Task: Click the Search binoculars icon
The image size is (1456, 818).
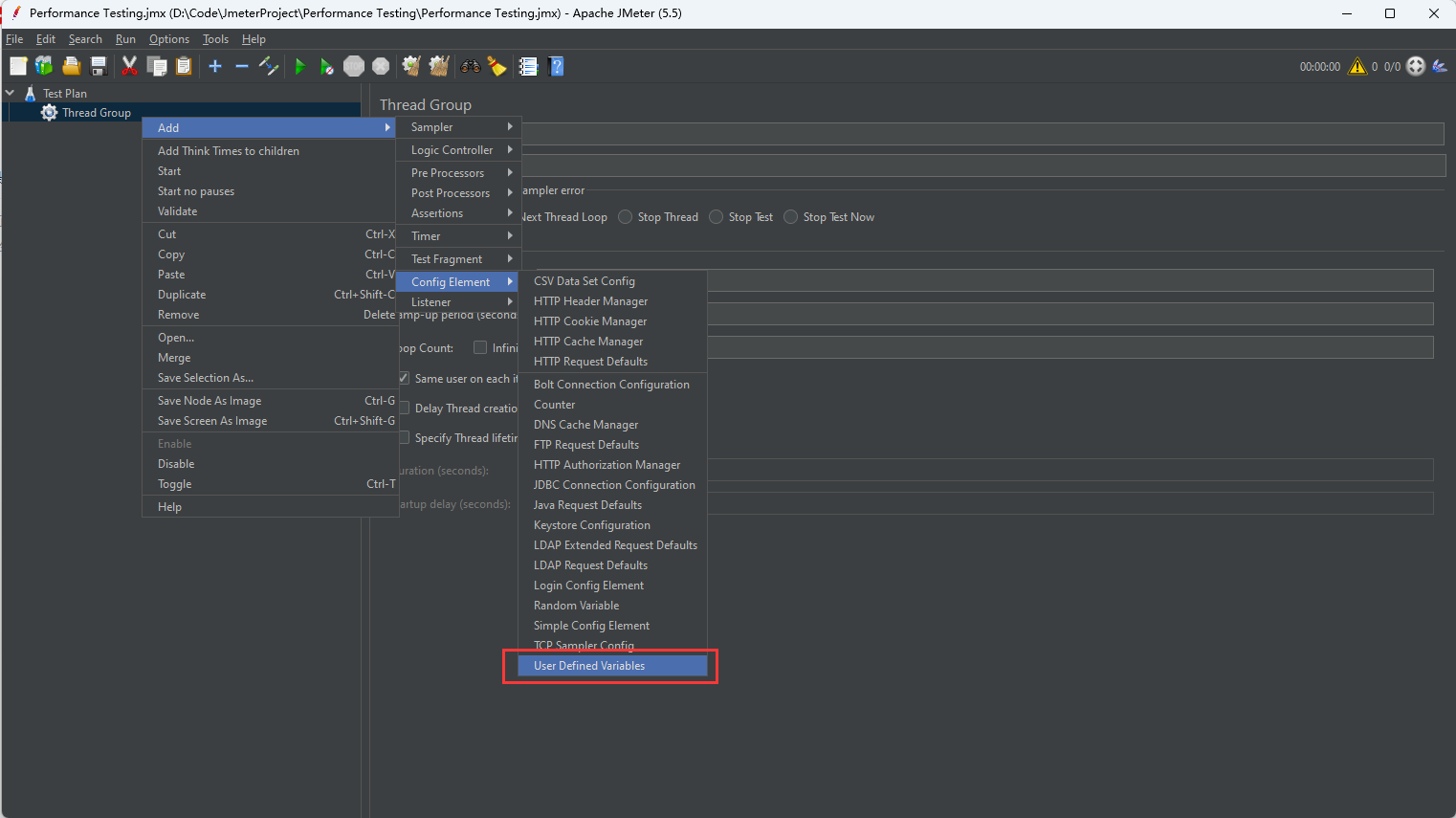Action: click(471, 66)
